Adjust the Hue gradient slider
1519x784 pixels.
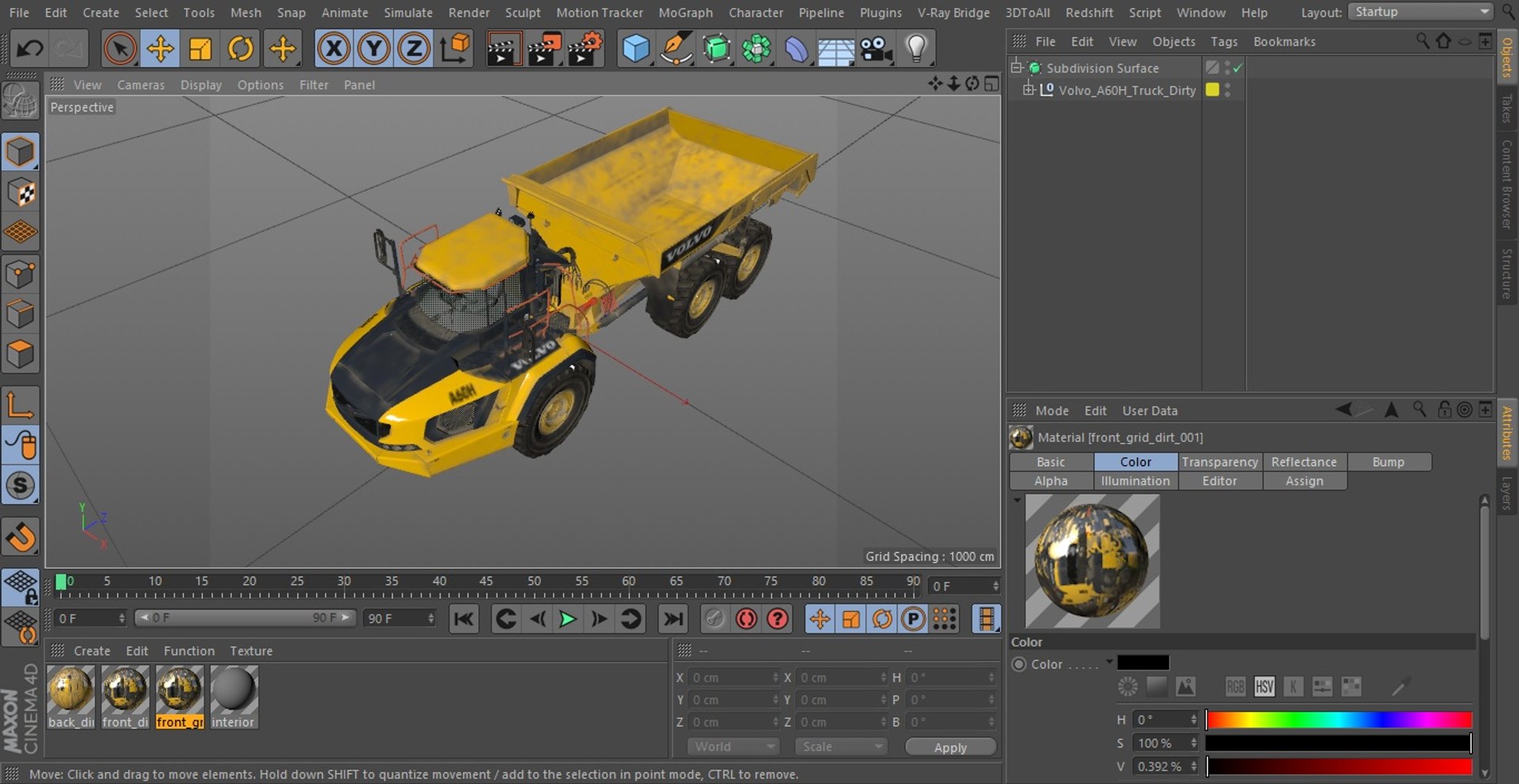coord(1339,720)
